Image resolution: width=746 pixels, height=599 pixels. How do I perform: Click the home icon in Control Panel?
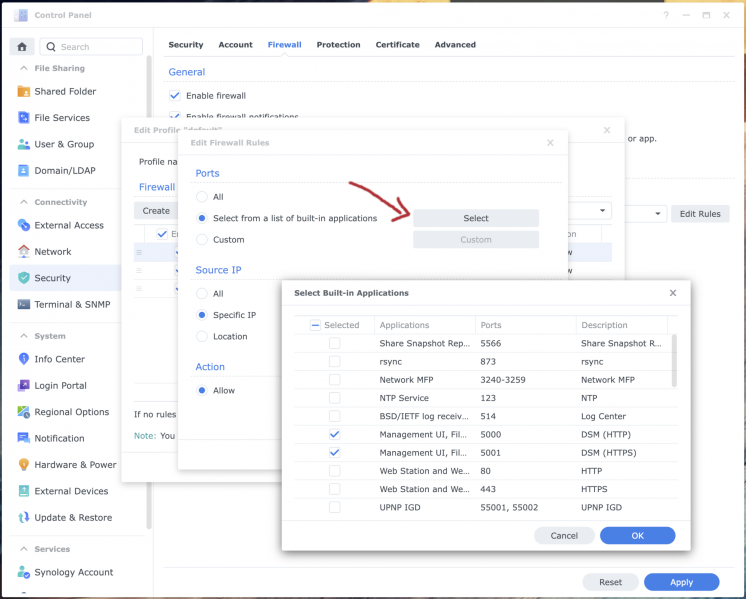(x=22, y=47)
